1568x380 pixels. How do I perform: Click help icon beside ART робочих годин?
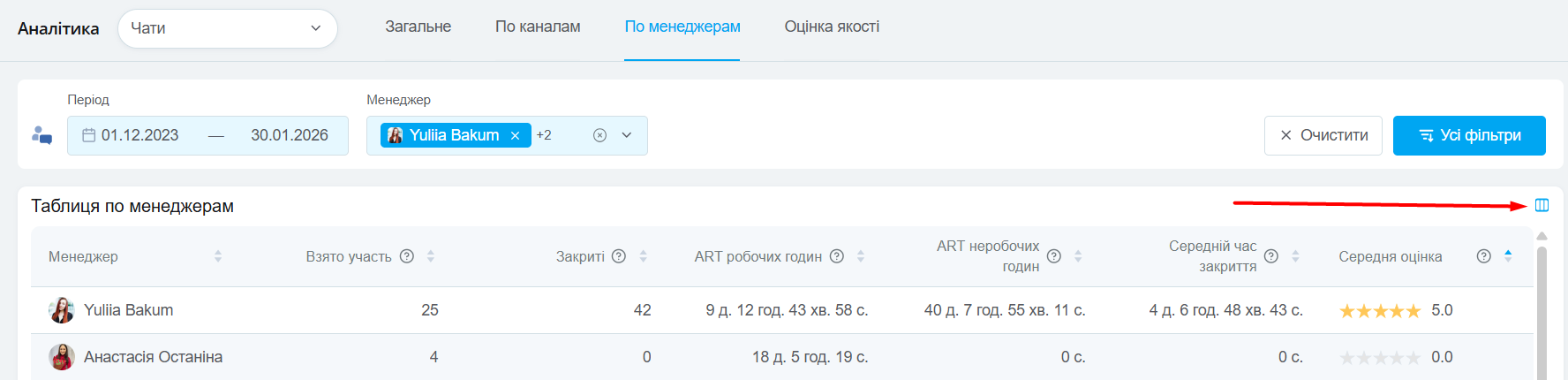click(x=837, y=256)
